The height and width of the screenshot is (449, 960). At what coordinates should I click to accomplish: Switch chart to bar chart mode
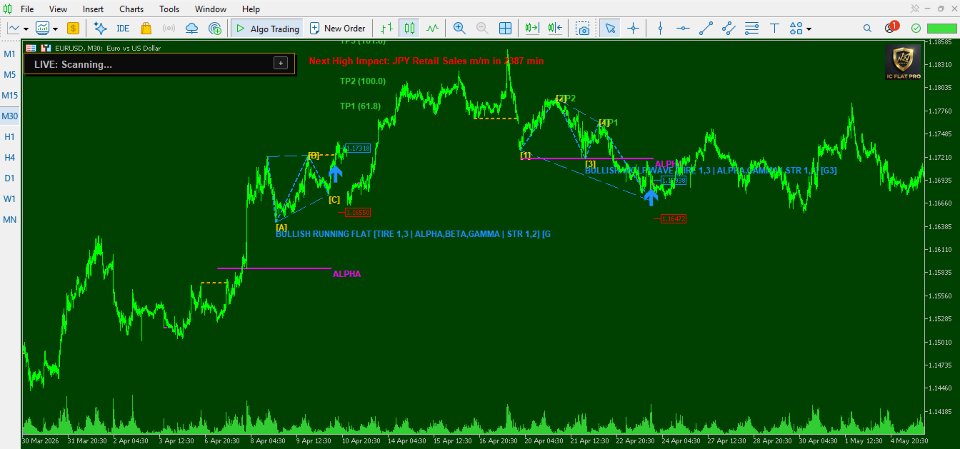386,28
